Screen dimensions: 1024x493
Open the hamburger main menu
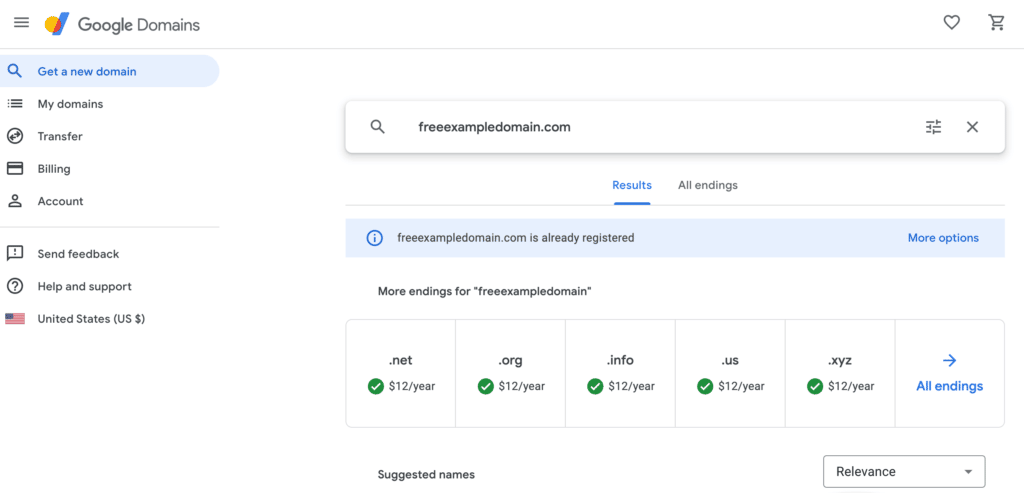point(22,23)
